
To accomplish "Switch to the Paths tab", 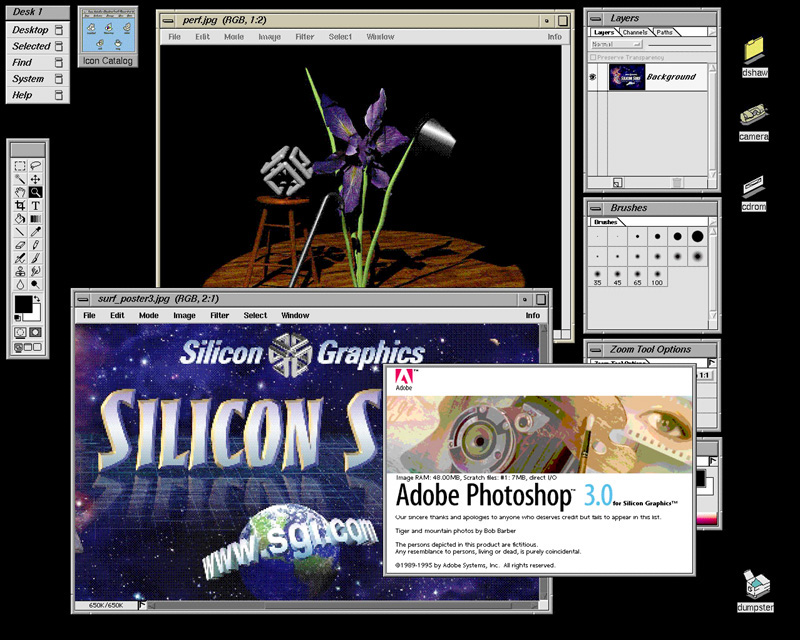I will (664, 32).
